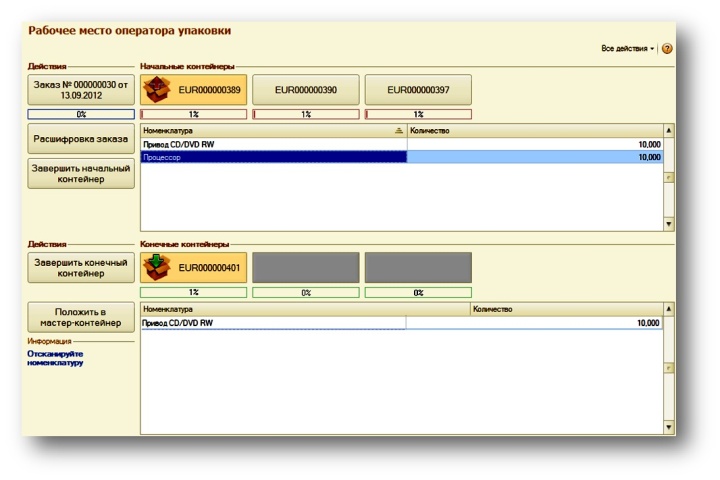The width and height of the screenshot is (720, 480).
Task: Click the order button Заказ № 000000030
Action: [81, 90]
